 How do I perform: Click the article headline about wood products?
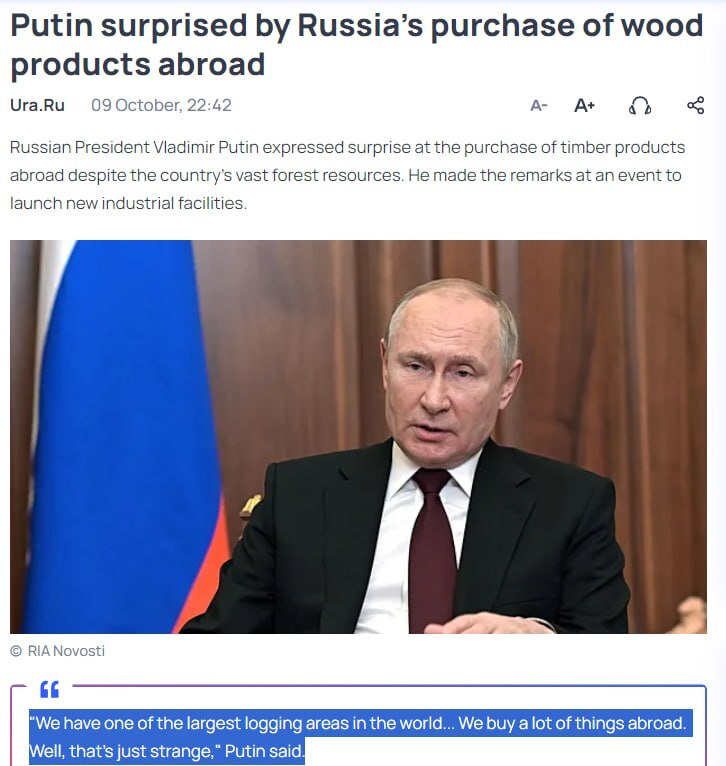357,45
